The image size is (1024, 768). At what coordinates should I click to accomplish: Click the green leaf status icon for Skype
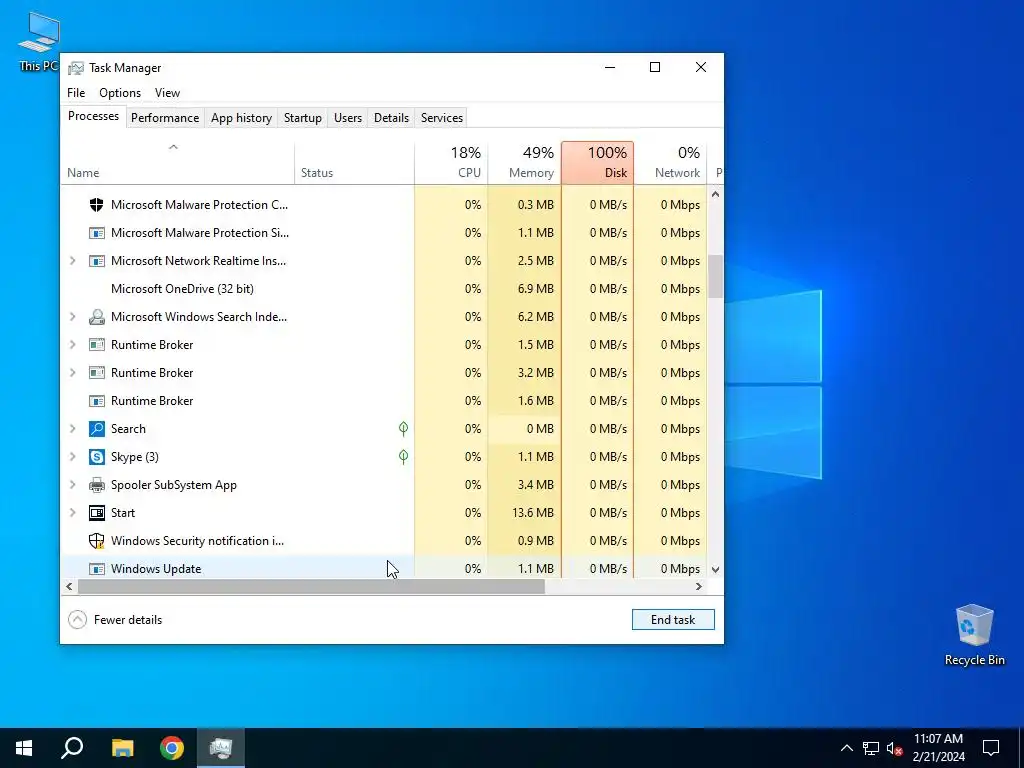coord(404,456)
